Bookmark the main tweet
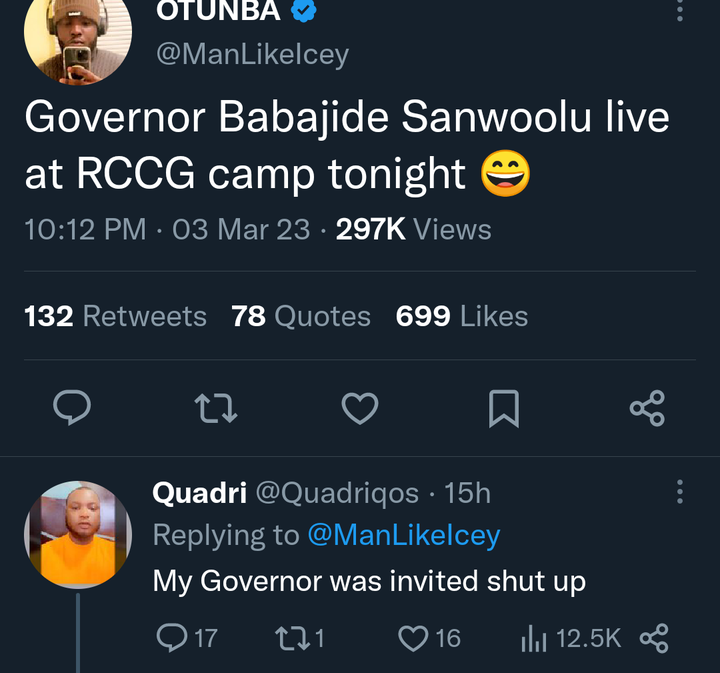This screenshot has width=720, height=673. 504,408
